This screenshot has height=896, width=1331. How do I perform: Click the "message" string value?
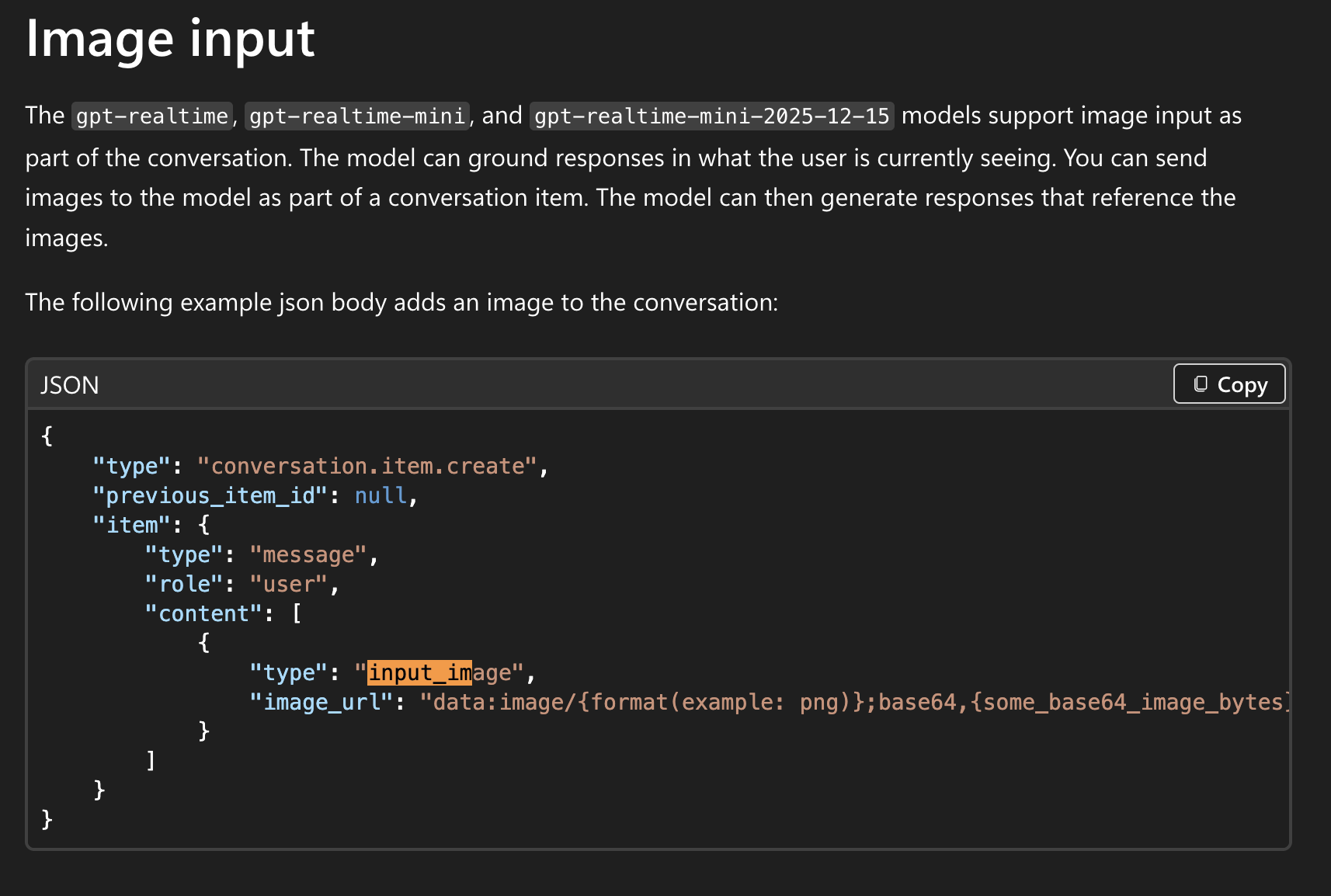pos(308,554)
